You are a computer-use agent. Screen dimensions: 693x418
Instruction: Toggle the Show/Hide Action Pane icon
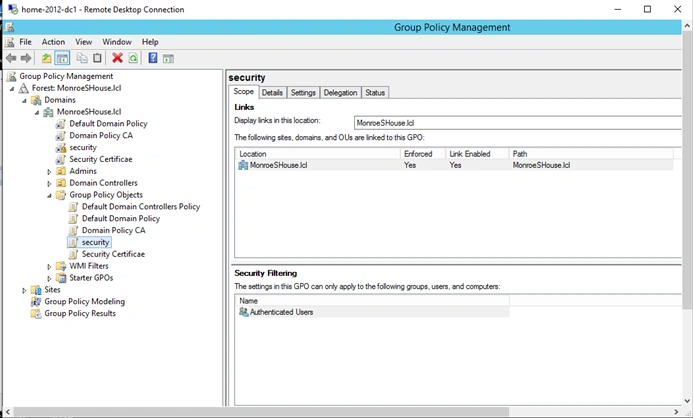click(x=168, y=58)
